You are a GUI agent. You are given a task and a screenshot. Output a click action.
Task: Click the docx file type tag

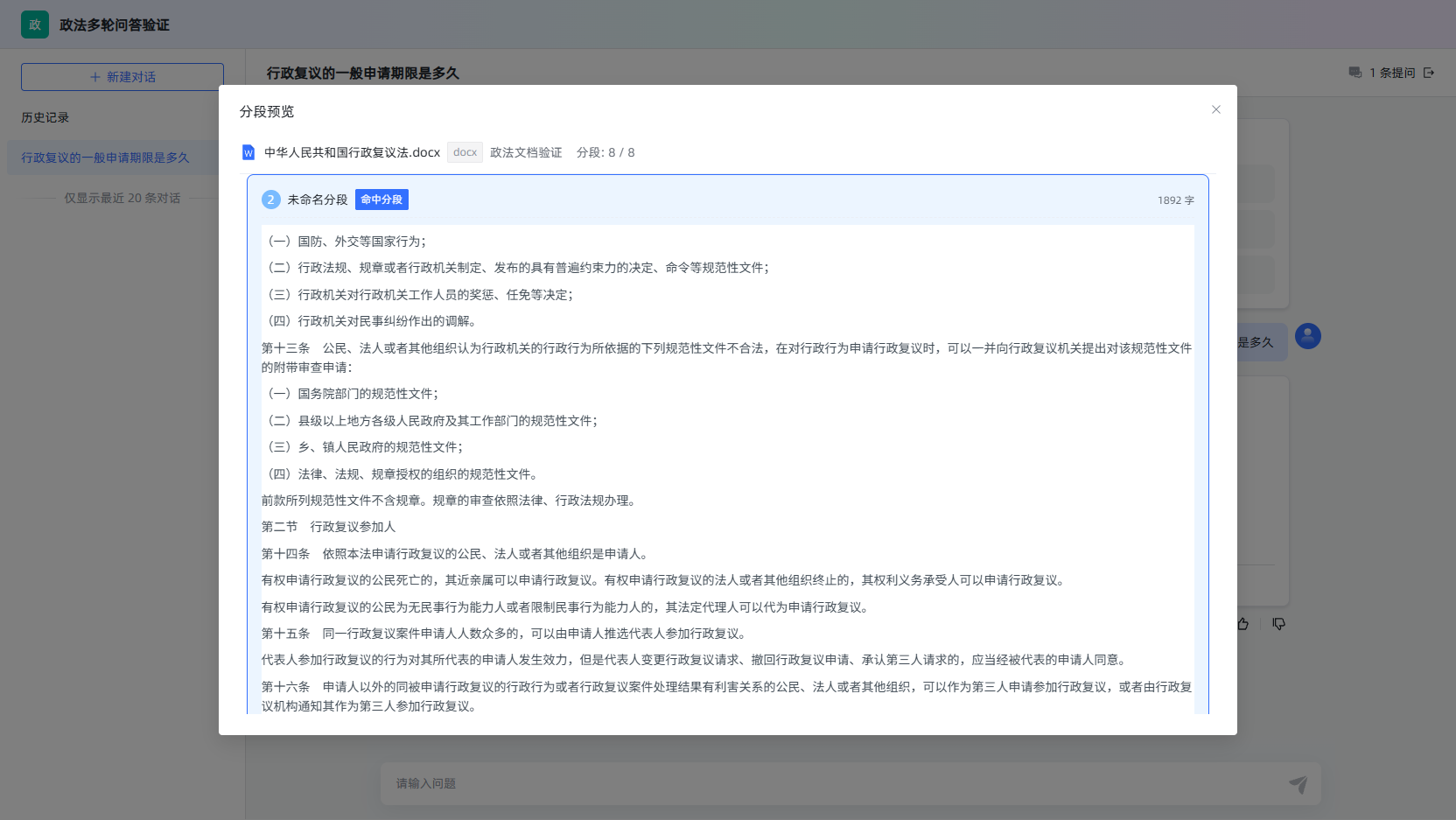(465, 152)
